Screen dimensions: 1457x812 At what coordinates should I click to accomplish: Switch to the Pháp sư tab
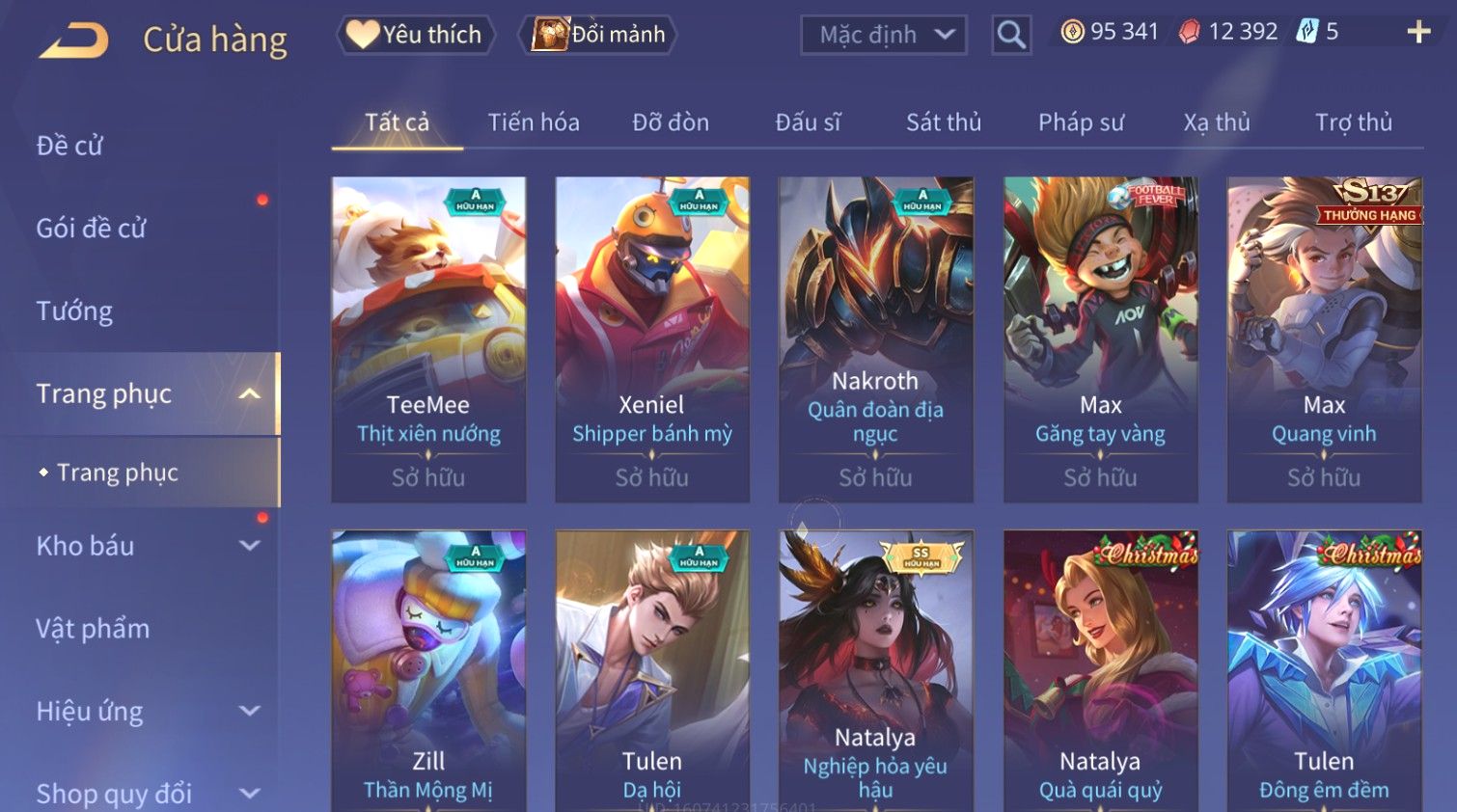[1081, 122]
